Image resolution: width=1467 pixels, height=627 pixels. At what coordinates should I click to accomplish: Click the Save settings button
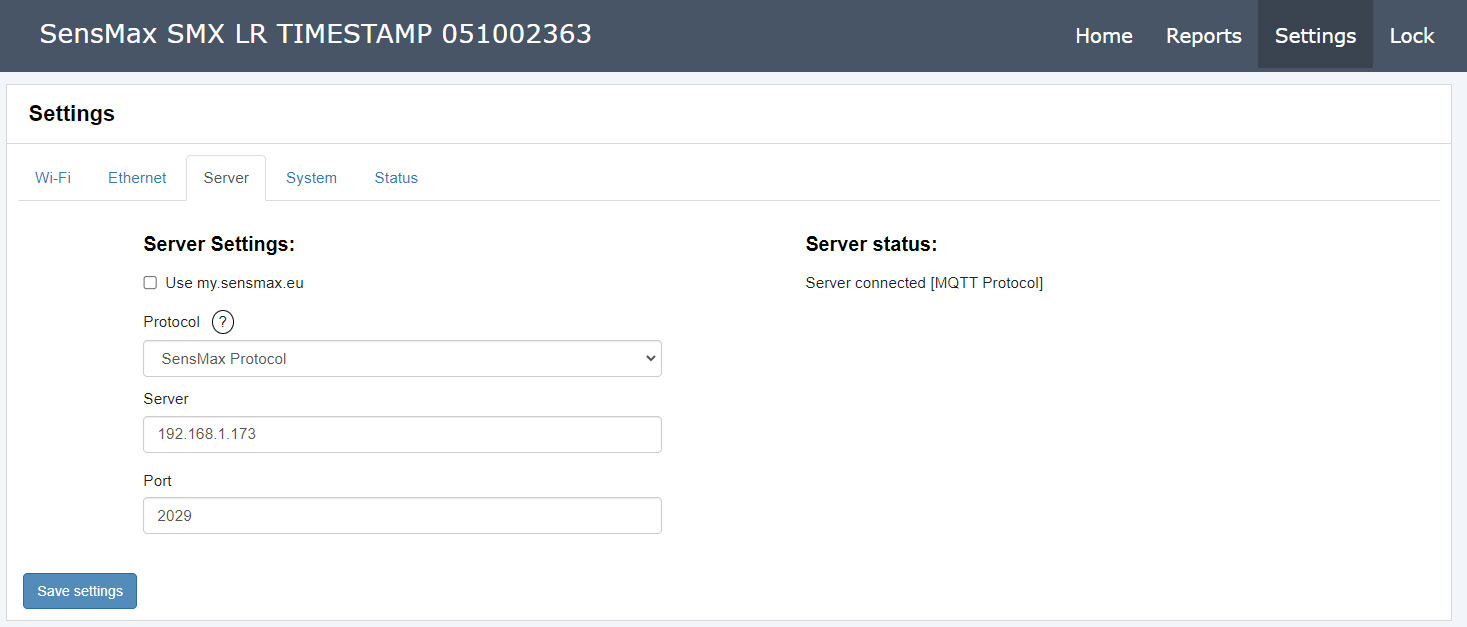[x=80, y=591]
